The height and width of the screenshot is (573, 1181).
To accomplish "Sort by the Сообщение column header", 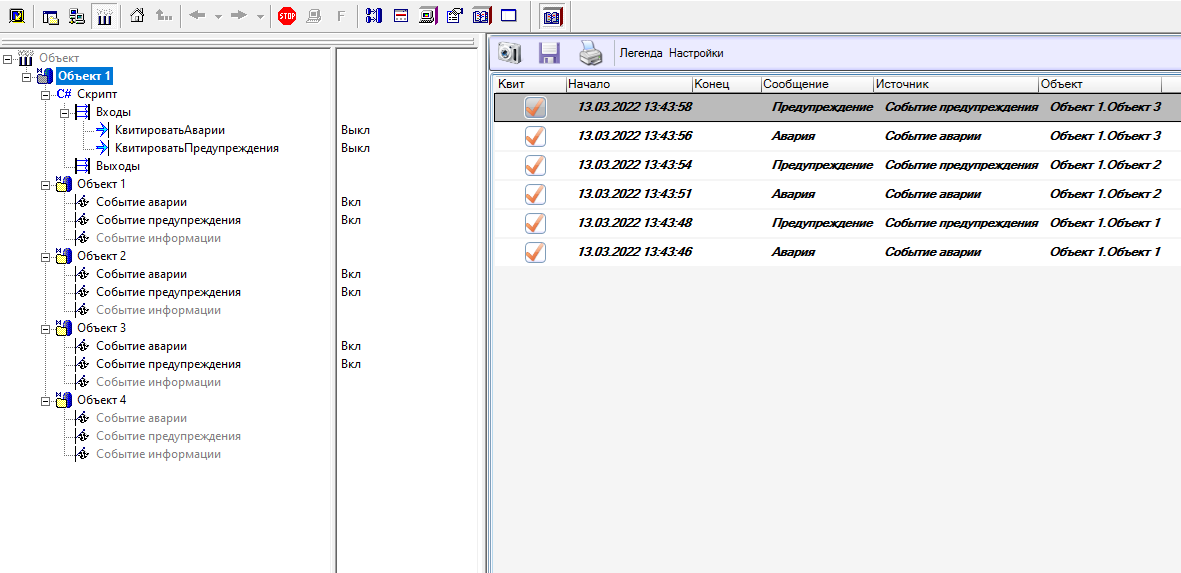I will (x=817, y=84).
